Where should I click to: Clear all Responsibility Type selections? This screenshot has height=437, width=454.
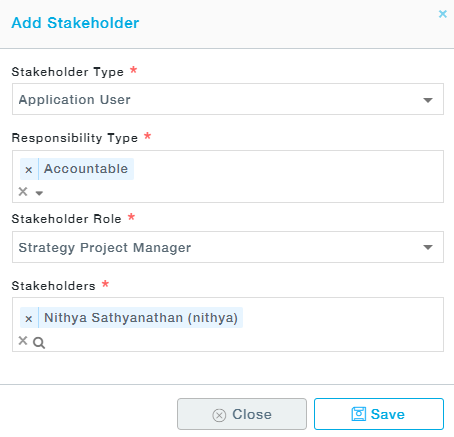(23, 192)
